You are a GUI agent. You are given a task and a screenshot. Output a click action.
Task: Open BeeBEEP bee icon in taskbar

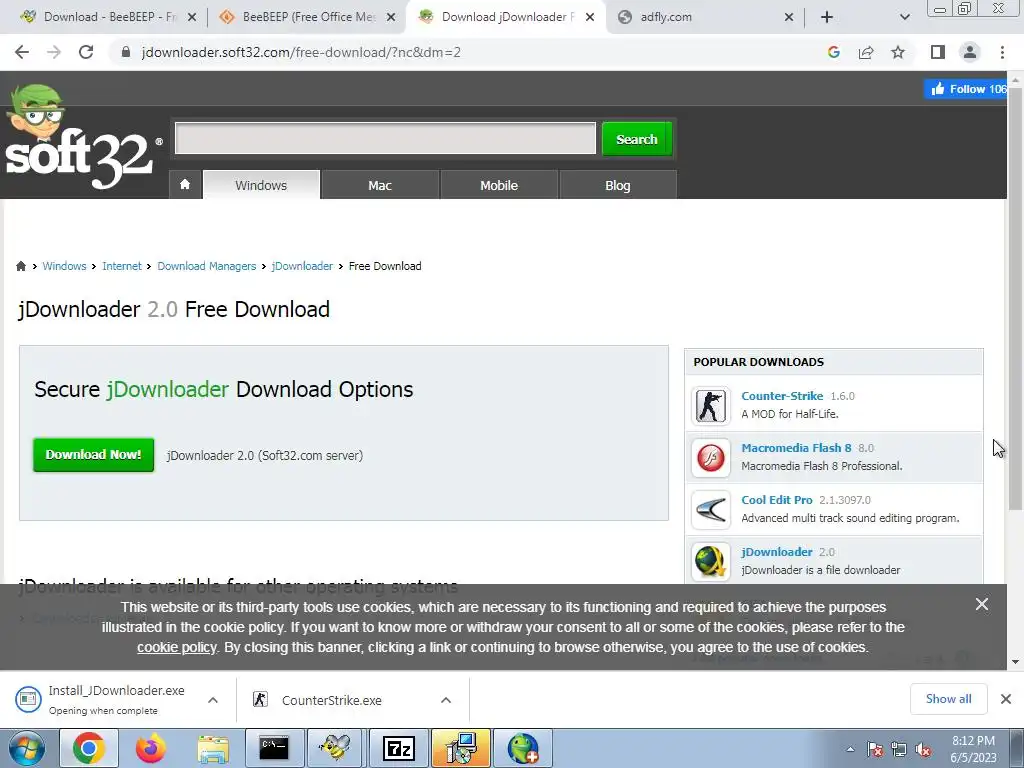click(x=336, y=748)
